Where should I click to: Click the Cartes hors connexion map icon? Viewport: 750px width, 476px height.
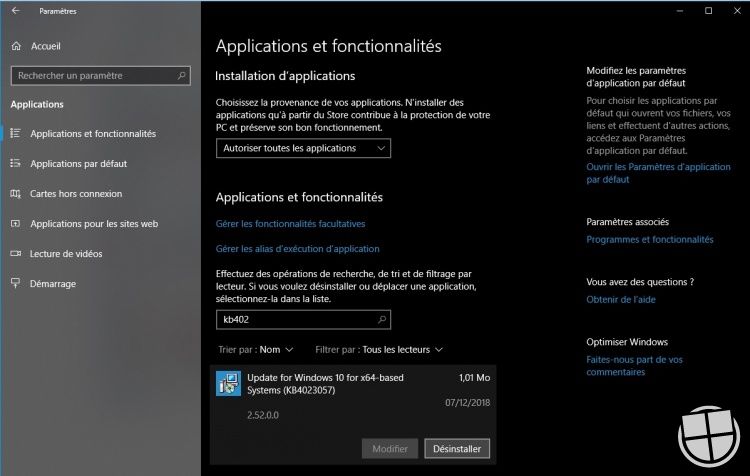point(16,193)
